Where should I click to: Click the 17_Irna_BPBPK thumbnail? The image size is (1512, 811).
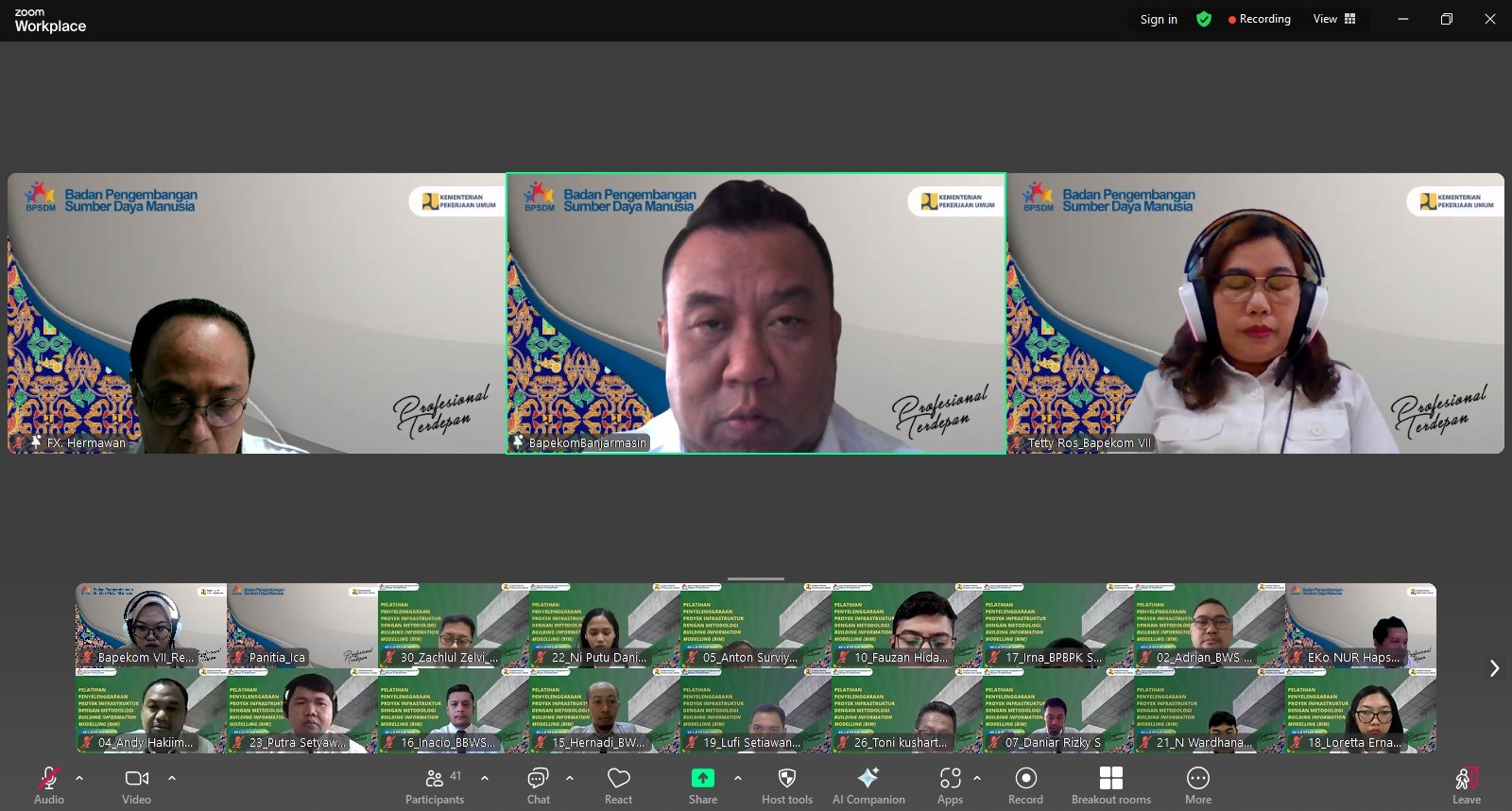(x=1058, y=626)
